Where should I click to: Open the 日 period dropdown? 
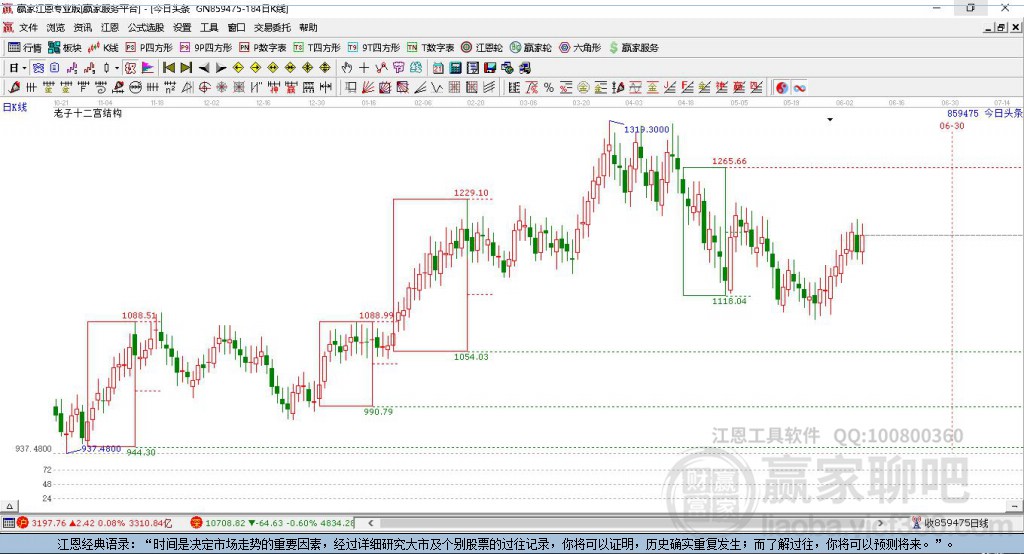coord(18,68)
